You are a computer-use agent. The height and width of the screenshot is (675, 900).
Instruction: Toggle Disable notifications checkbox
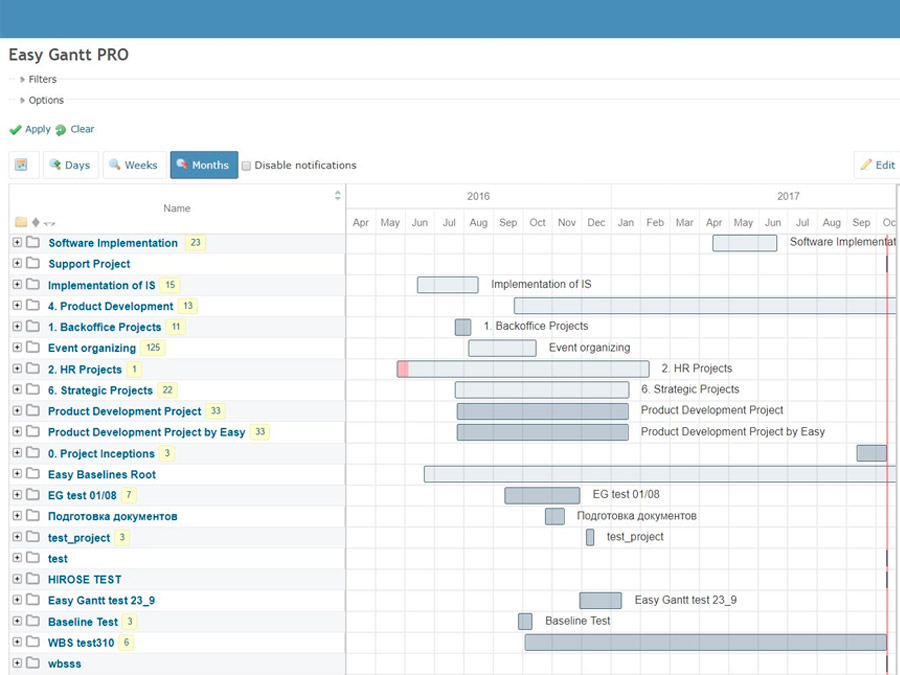pyautogui.click(x=246, y=166)
